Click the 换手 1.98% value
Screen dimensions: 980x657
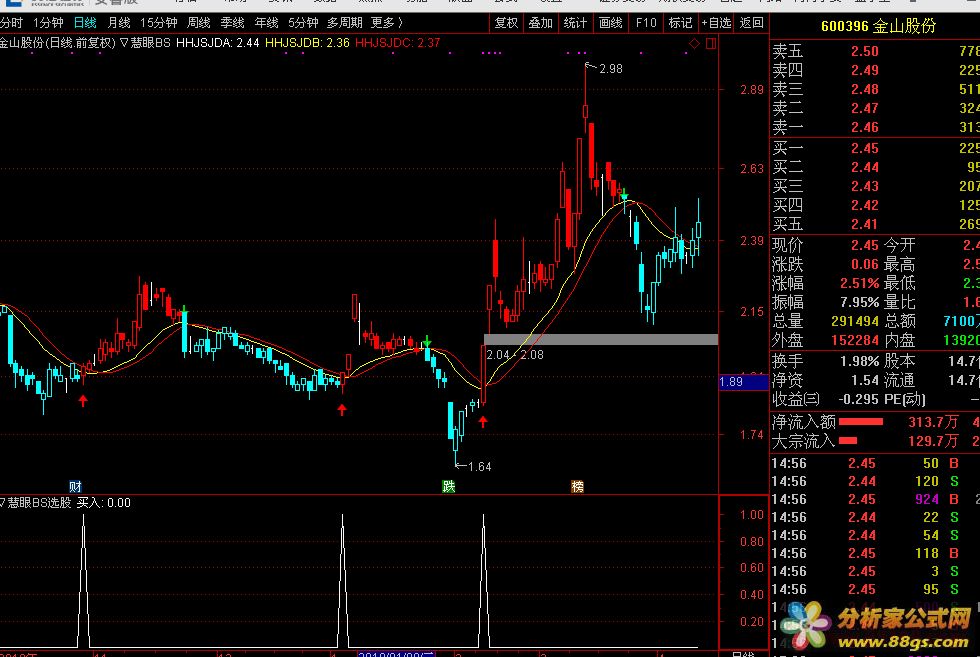pos(860,361)
